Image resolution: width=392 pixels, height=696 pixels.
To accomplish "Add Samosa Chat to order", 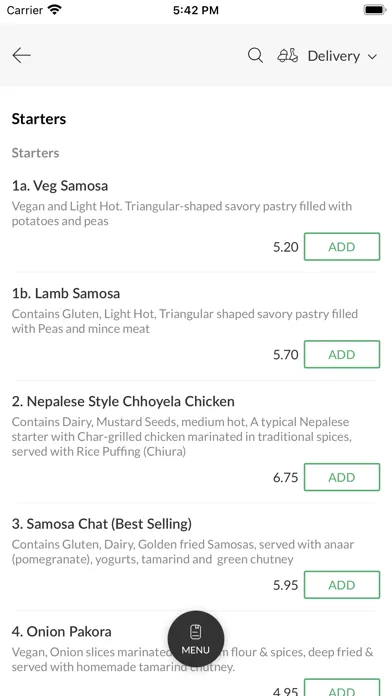I will 342,585.
